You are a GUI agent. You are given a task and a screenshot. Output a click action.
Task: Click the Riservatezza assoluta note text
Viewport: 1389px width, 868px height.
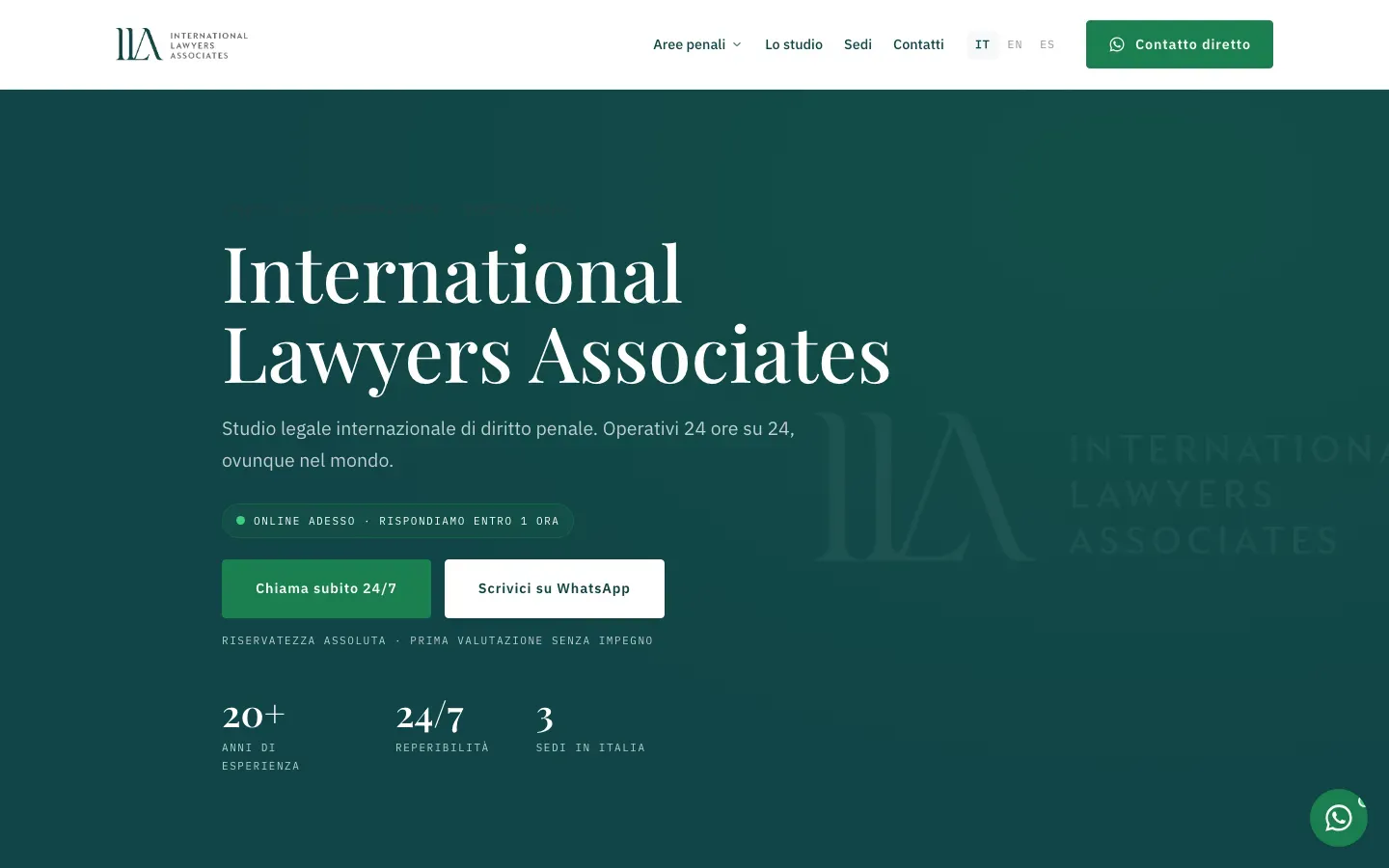pos(437,640)
